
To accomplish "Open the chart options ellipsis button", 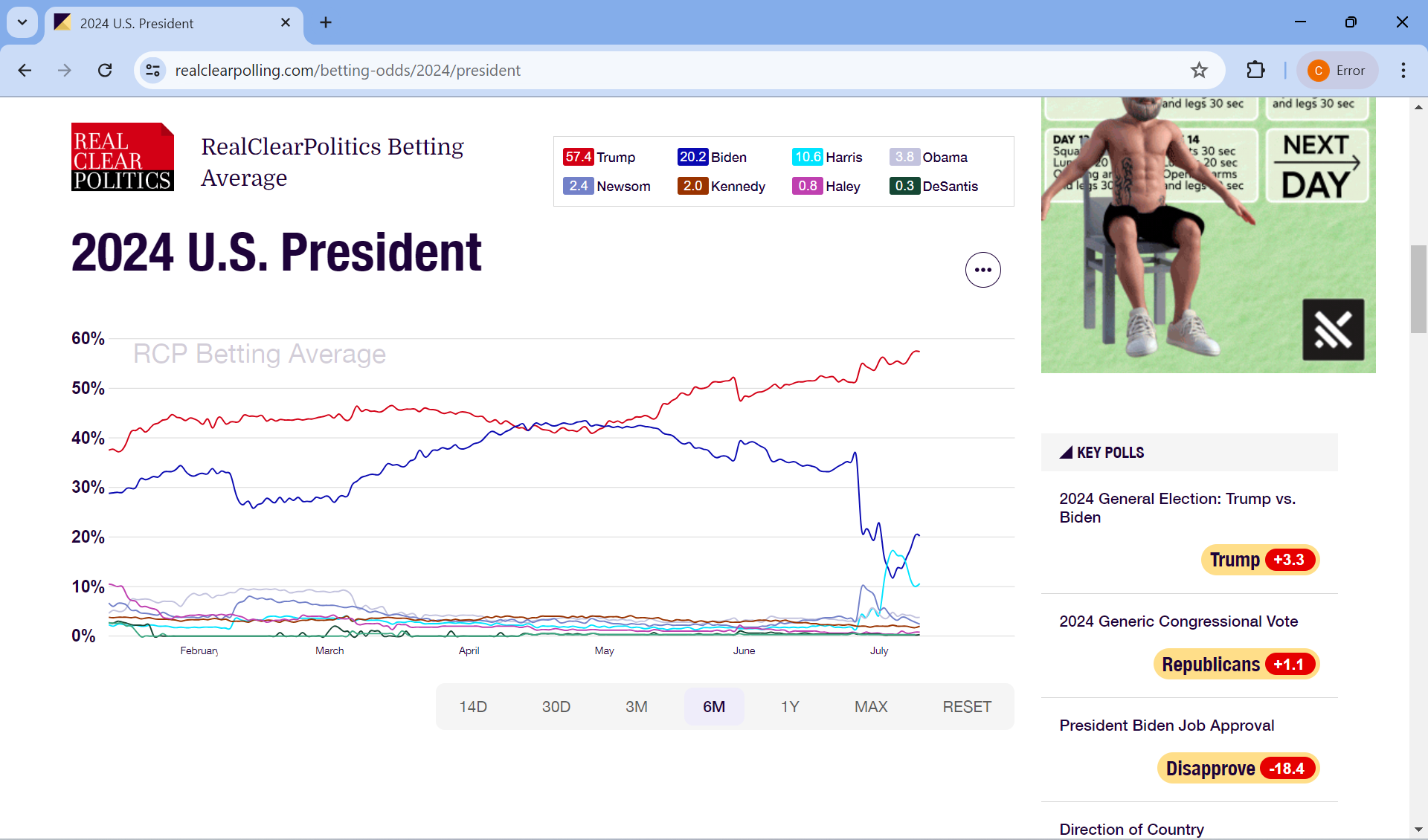I will tap(982, 270).
